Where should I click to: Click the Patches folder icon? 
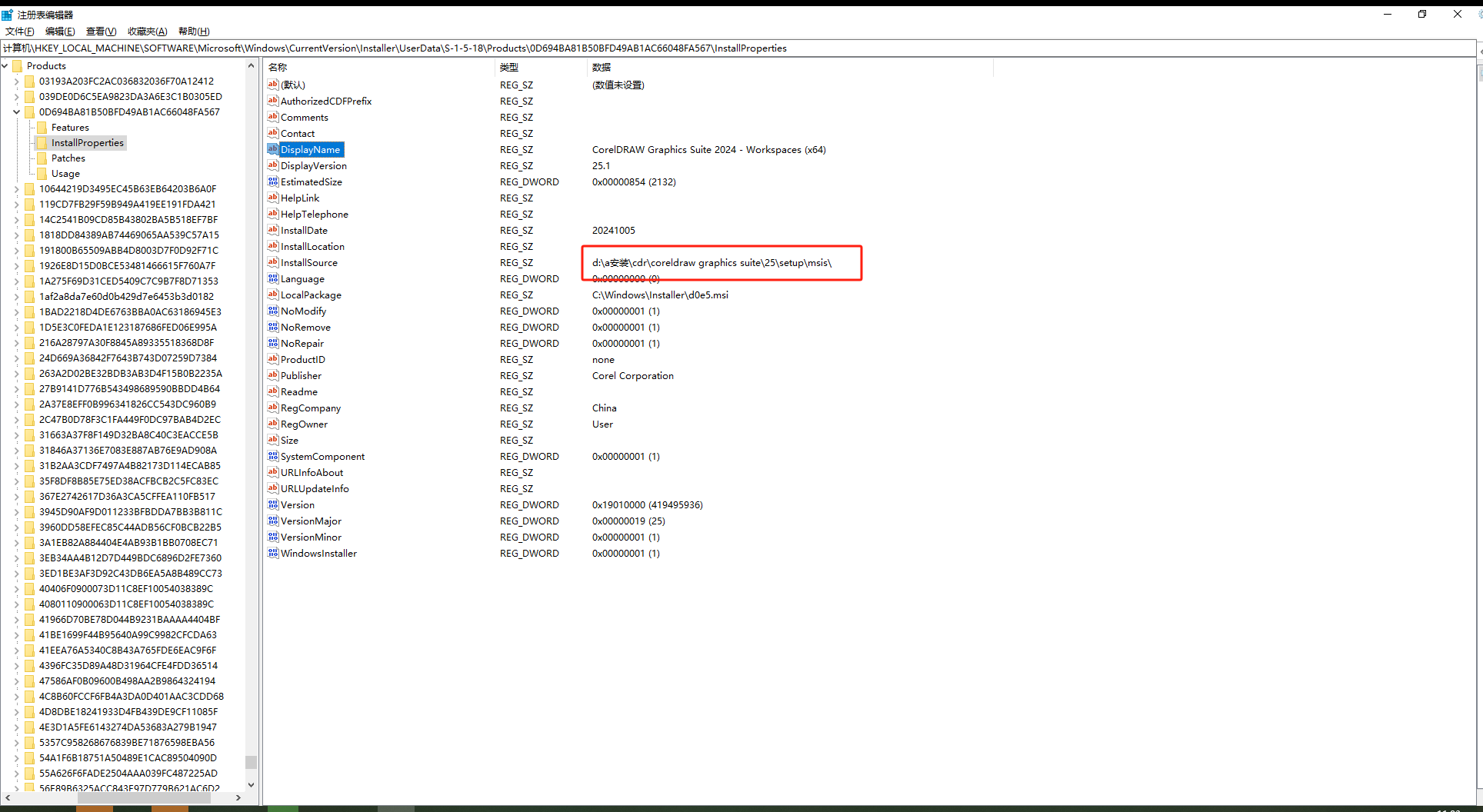pos(42,158)
